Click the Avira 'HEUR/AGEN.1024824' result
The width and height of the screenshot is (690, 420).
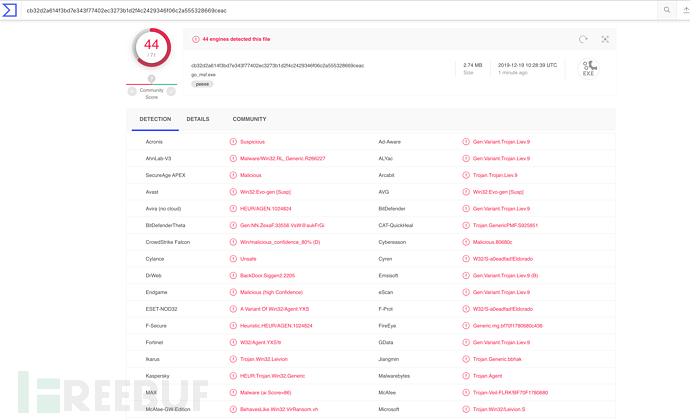pyautogui.click(x=266, y=209)
